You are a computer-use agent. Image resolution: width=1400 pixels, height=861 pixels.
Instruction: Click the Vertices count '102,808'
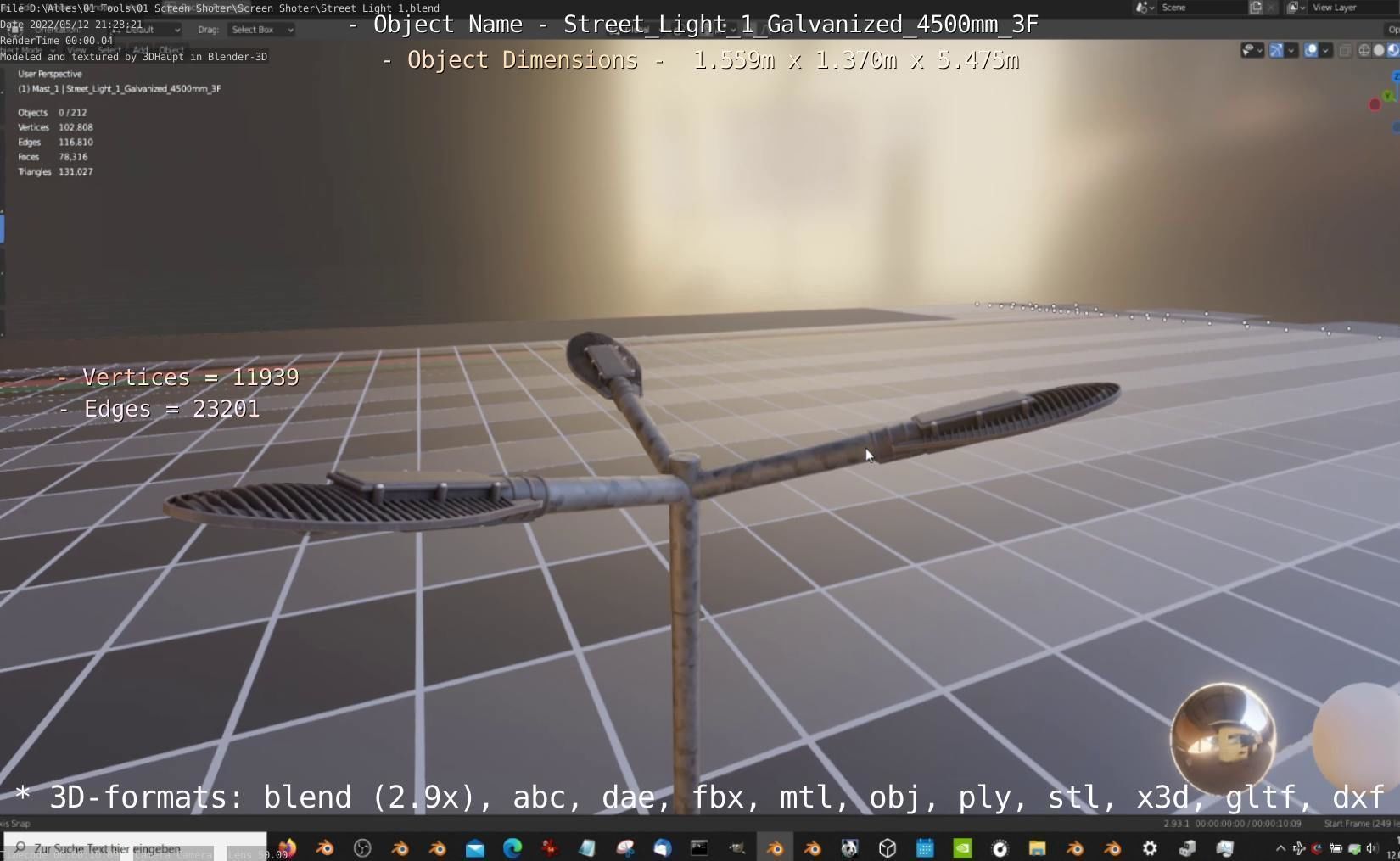(76, 127)
